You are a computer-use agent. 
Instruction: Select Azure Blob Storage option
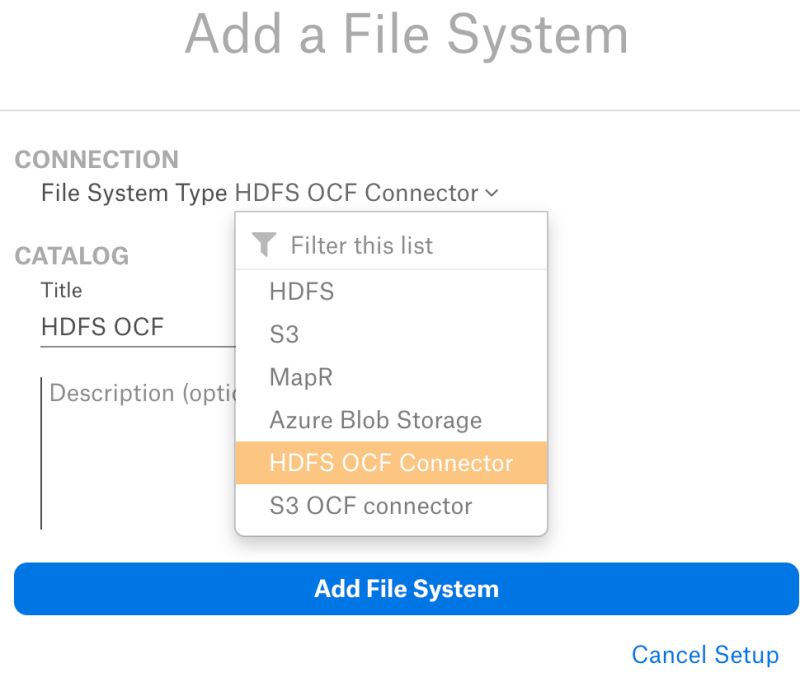375,420
